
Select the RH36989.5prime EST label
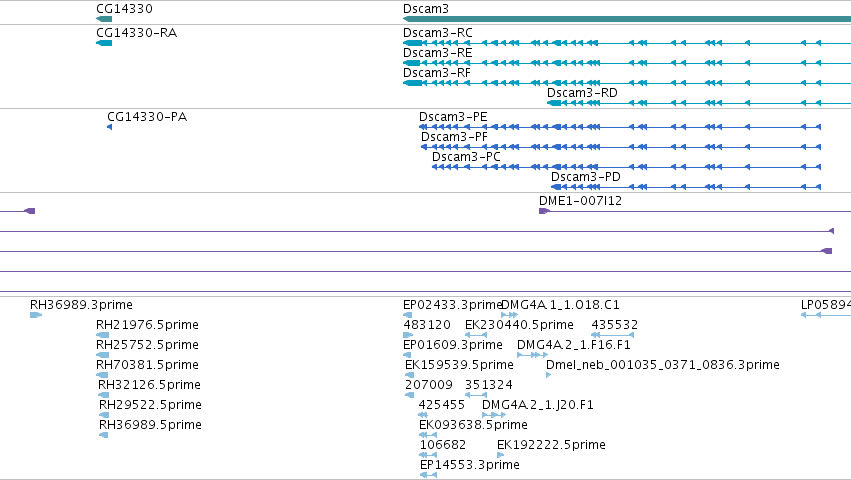[x=150, y=425]
